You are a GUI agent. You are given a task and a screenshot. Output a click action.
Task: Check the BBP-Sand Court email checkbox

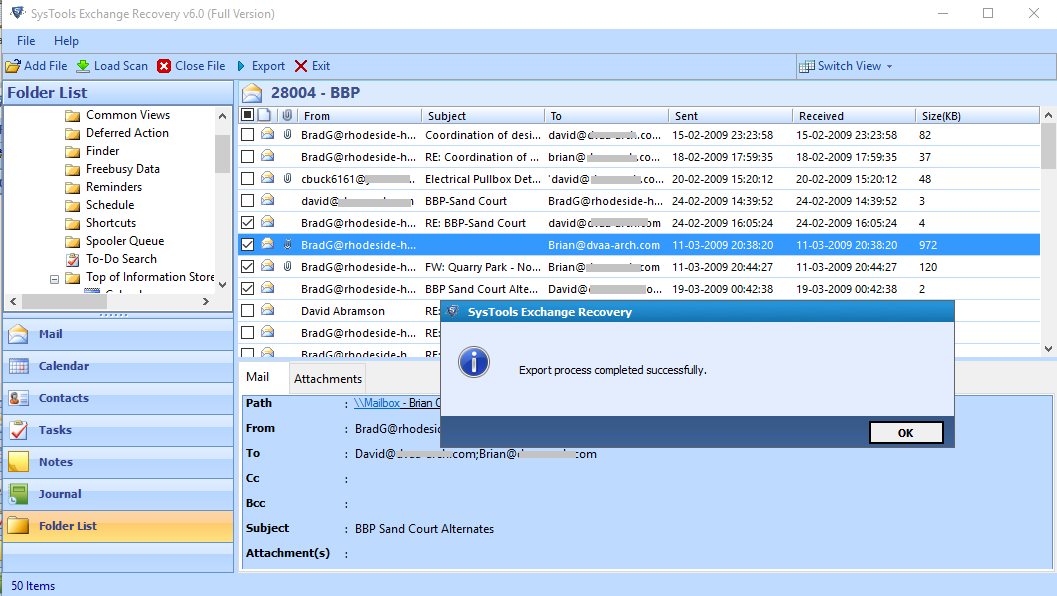[247, 201]
